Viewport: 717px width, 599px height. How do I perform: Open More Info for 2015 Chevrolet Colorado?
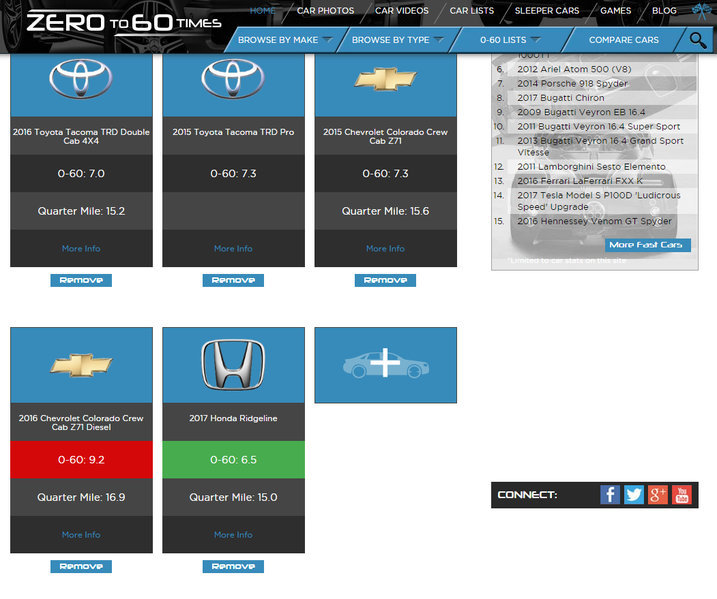pos(385,249)
